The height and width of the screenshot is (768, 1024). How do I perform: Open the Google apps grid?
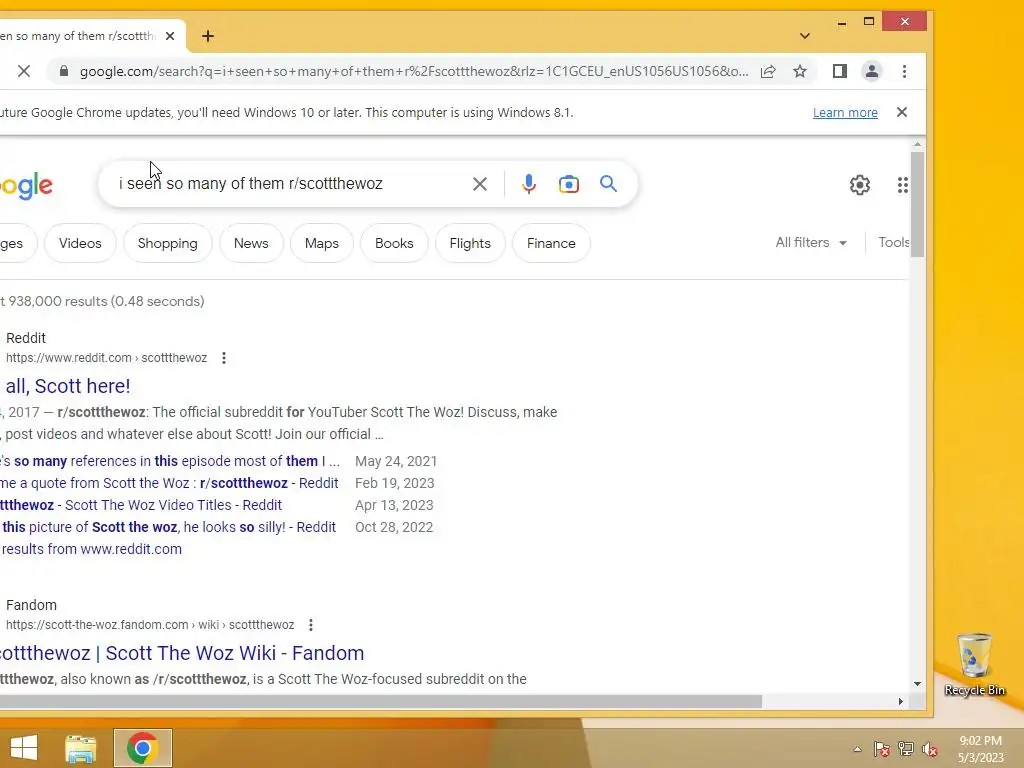[903, 185]
